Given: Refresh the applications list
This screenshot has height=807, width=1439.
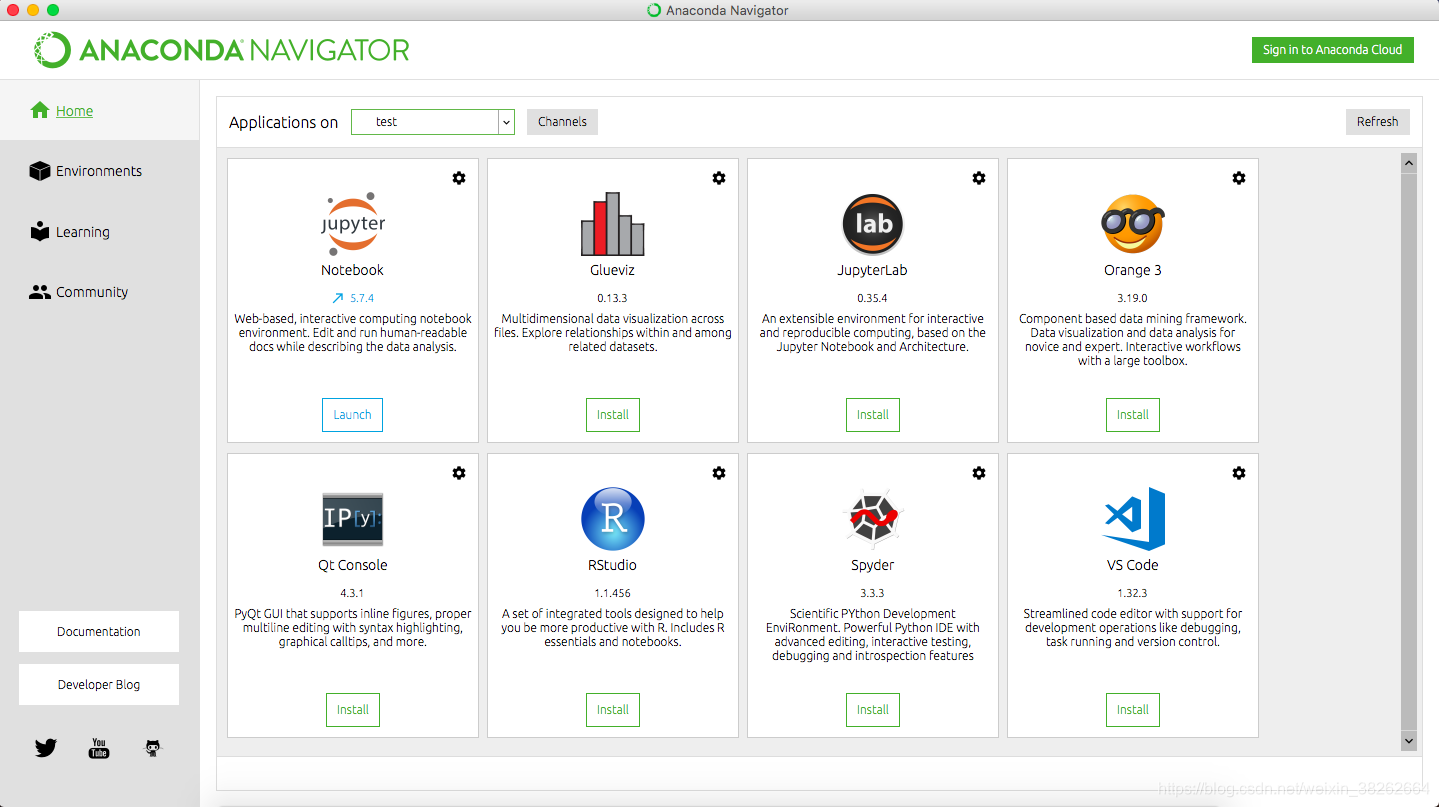Looking at the screenshot, I should (1377, 122).
